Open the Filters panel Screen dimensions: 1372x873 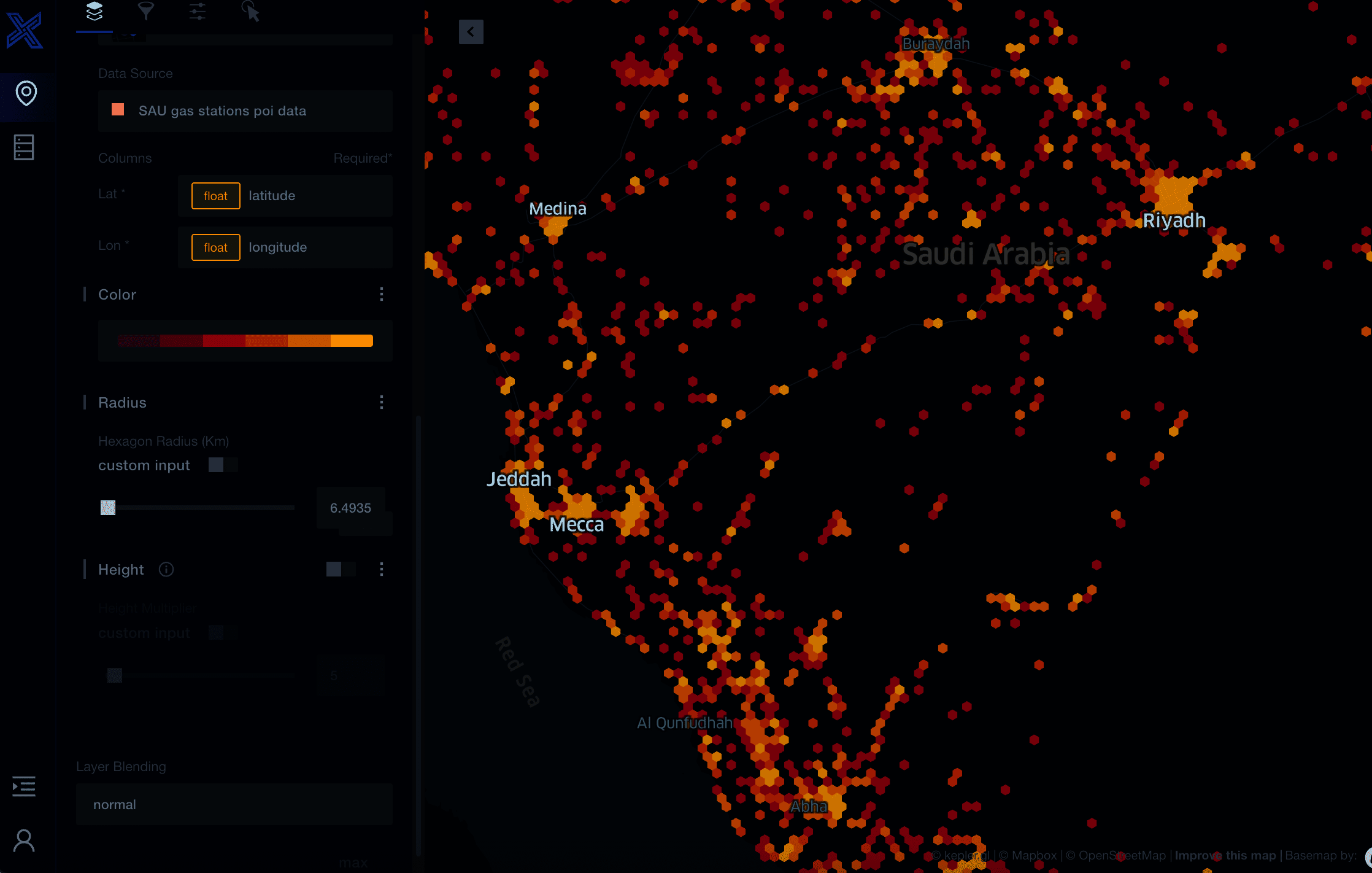coord(145,11)
